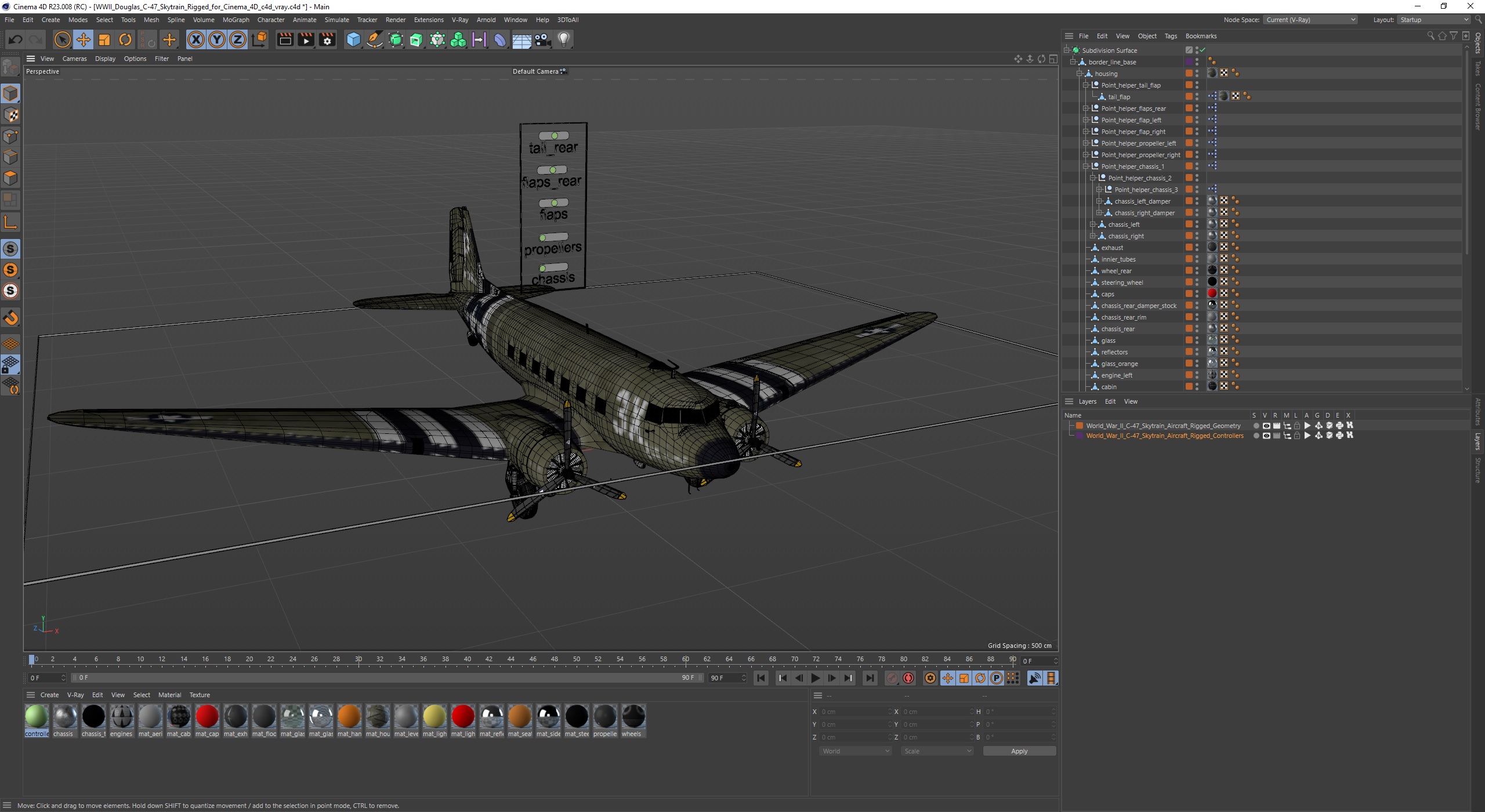Open the Node Space dropdown

point(1310,20)
